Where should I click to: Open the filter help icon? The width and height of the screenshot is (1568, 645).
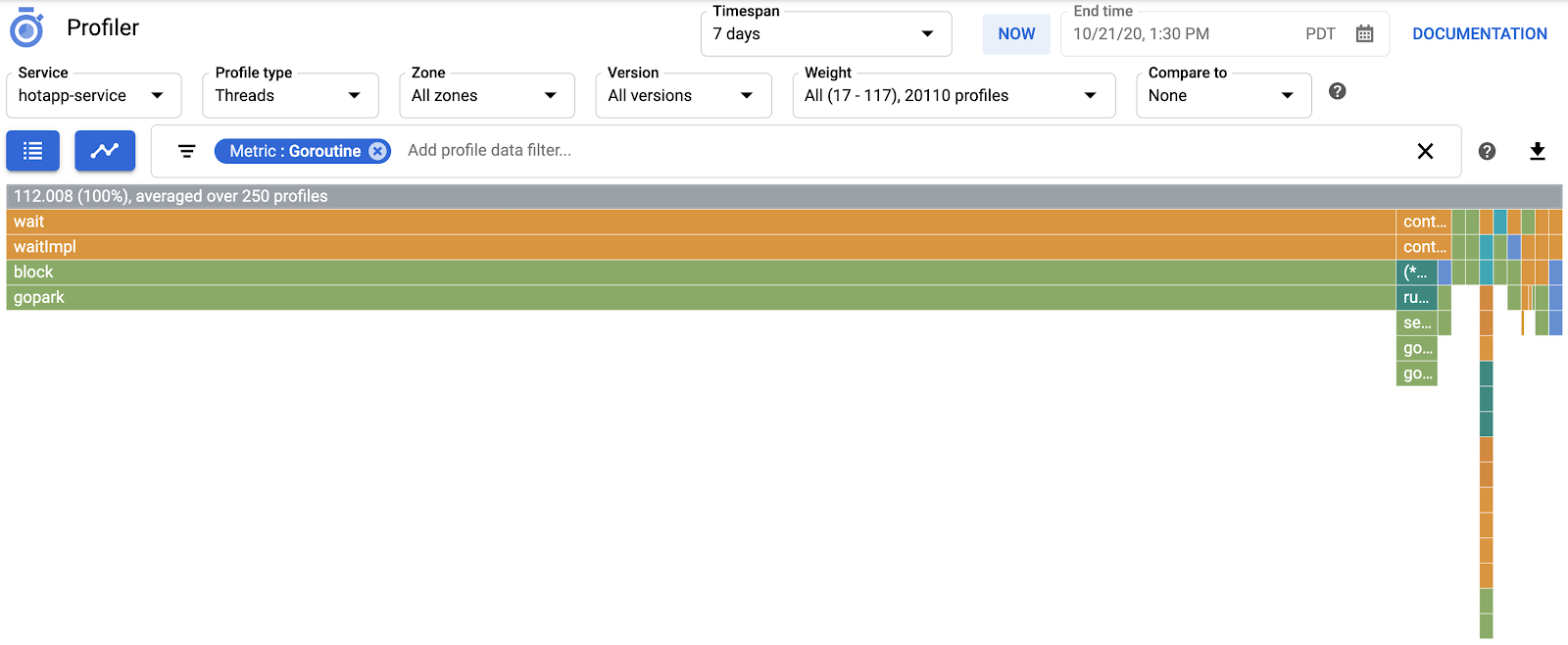pyautogui.click(x=1487, y=151)
